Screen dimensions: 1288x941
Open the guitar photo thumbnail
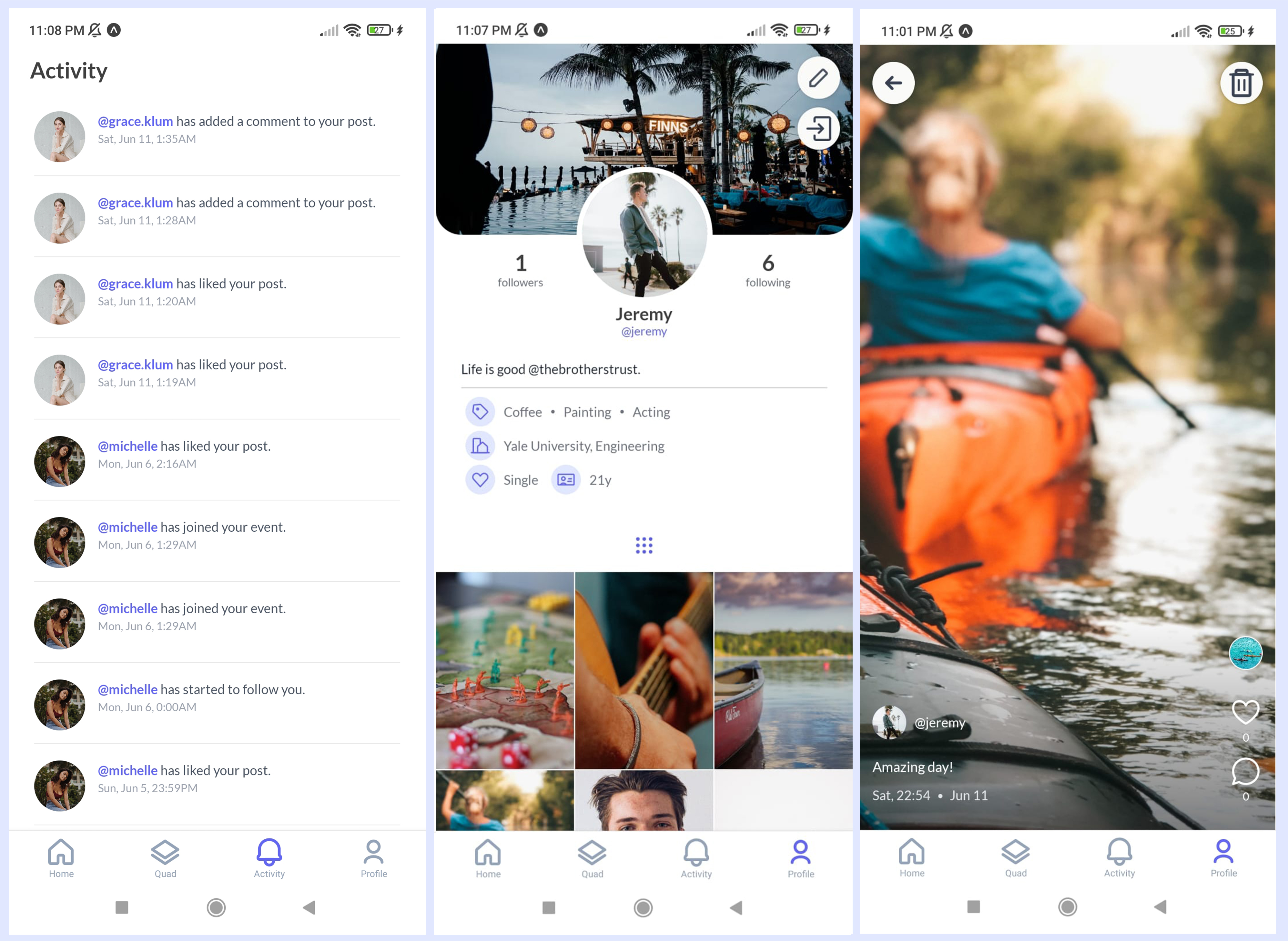click(x=644, y=670)
